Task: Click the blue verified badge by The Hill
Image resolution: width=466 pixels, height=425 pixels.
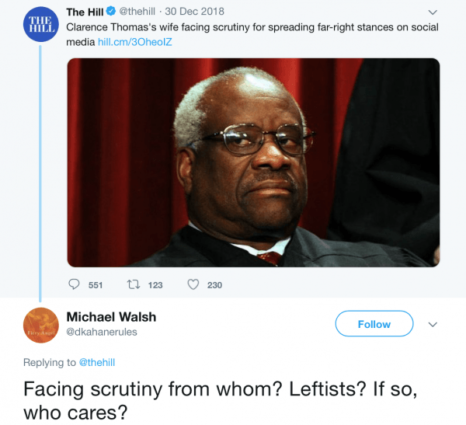Action: tap(111, 12)
